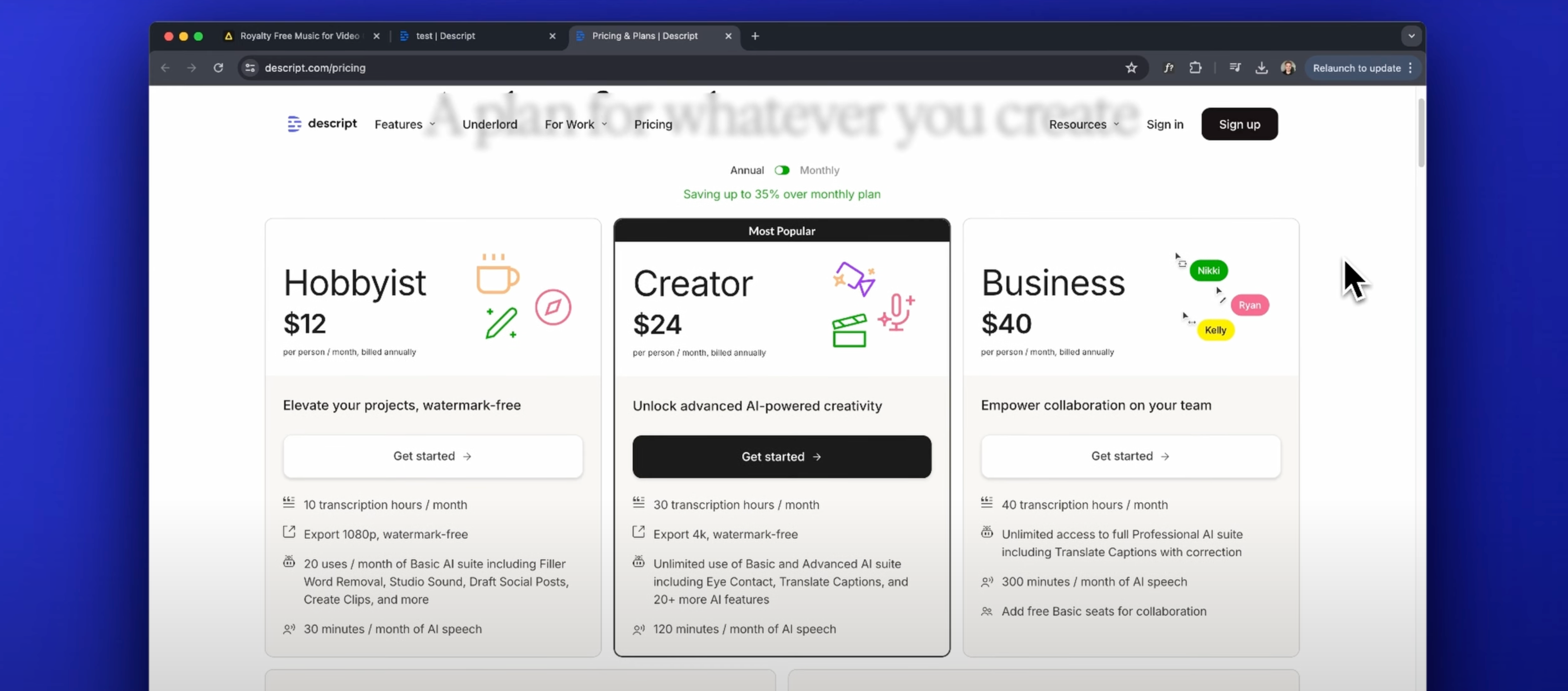Click the Chrome profile avatar

[x=1288, y=68]
